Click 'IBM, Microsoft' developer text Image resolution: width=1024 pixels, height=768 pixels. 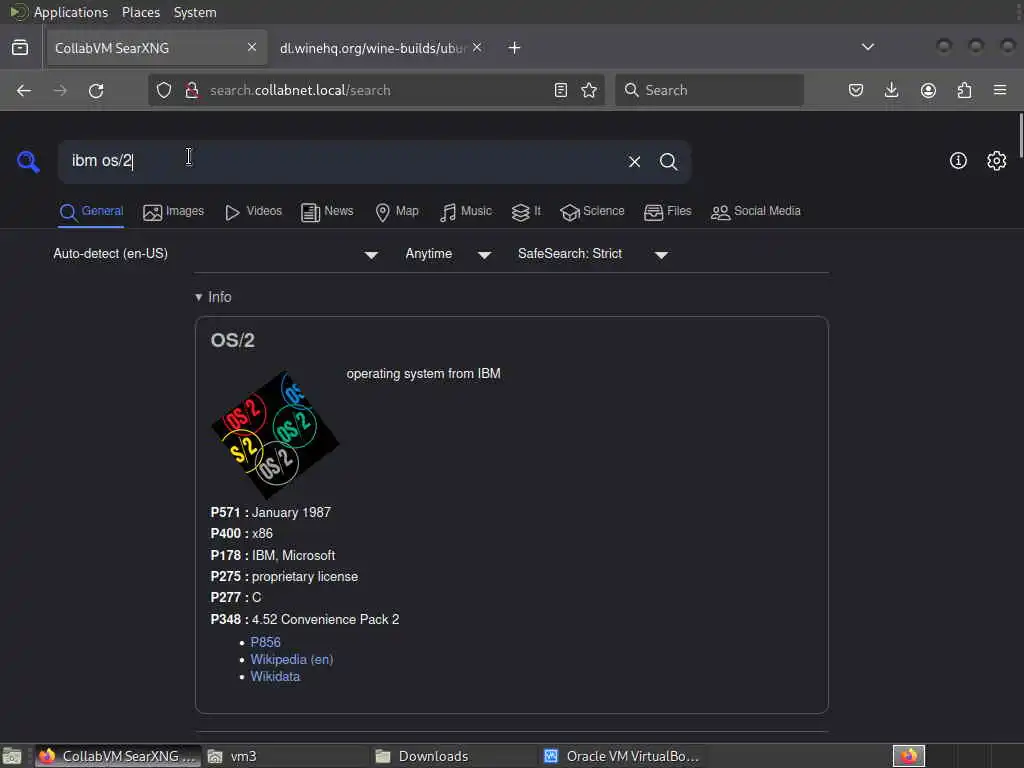tap(293, 555)
